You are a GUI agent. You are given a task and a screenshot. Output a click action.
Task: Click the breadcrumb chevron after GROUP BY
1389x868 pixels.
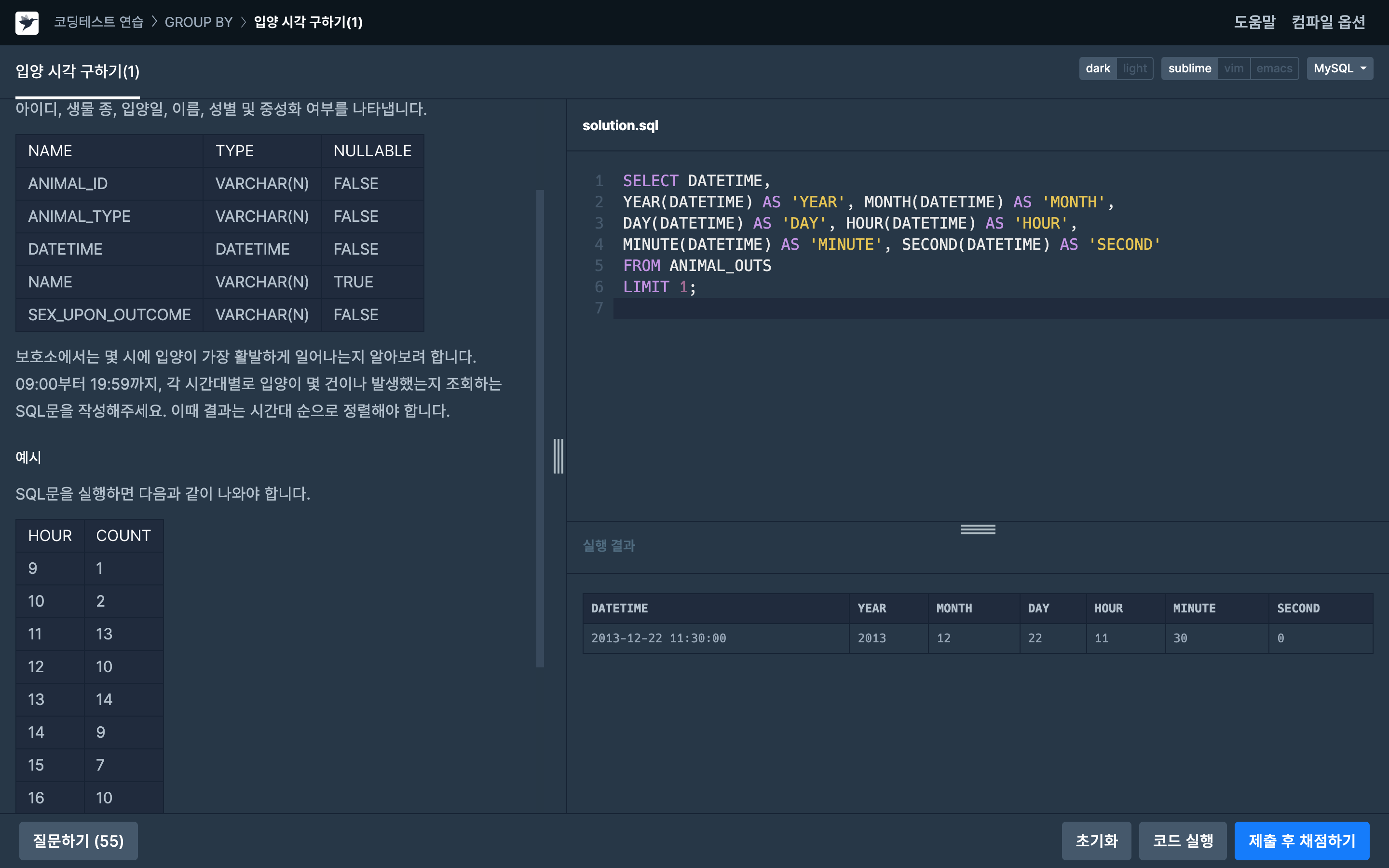click(x=243, y=22)
